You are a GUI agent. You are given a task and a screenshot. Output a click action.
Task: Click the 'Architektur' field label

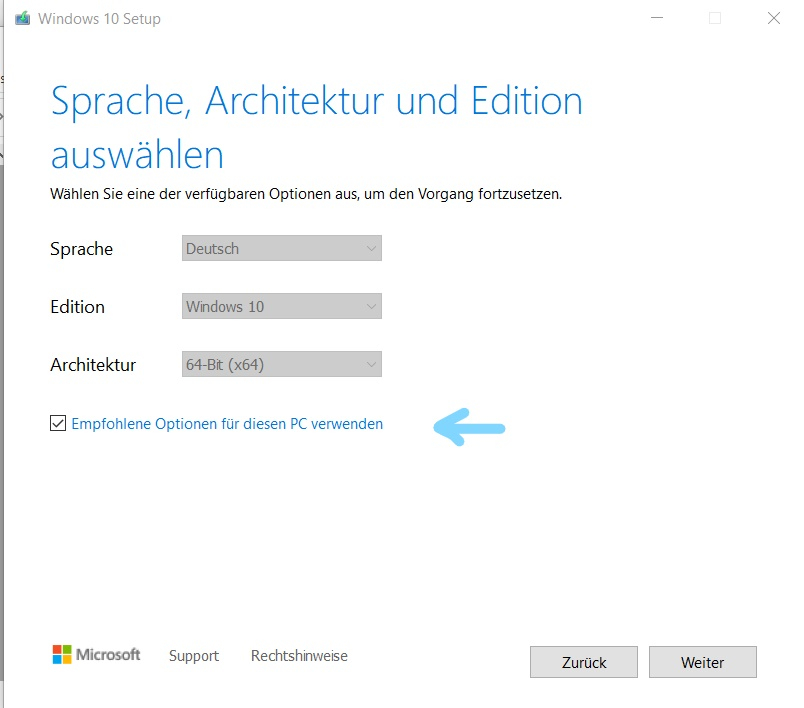click(x=93, y=365)
